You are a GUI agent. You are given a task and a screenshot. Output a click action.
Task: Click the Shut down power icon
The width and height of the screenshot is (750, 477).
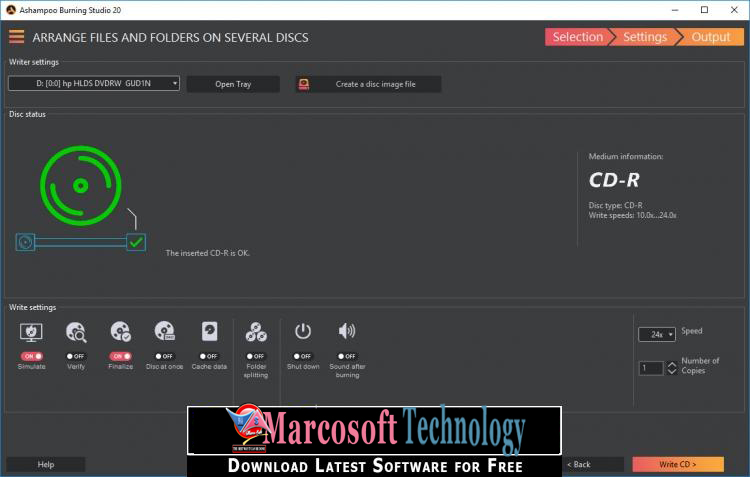[303, 331]
